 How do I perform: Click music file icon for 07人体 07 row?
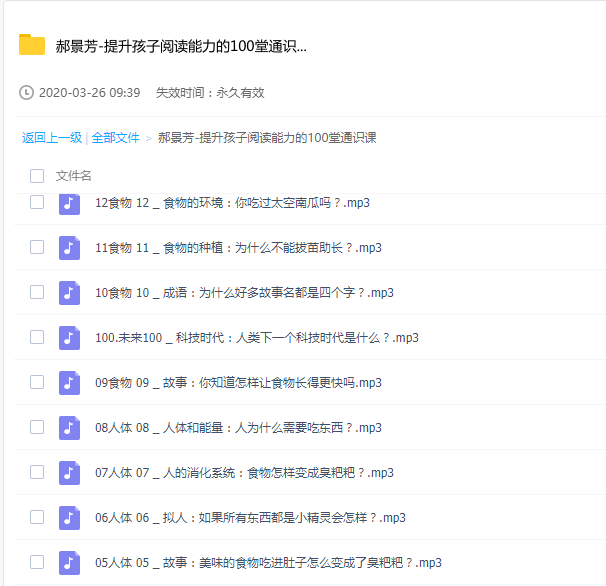pos(69,473)
